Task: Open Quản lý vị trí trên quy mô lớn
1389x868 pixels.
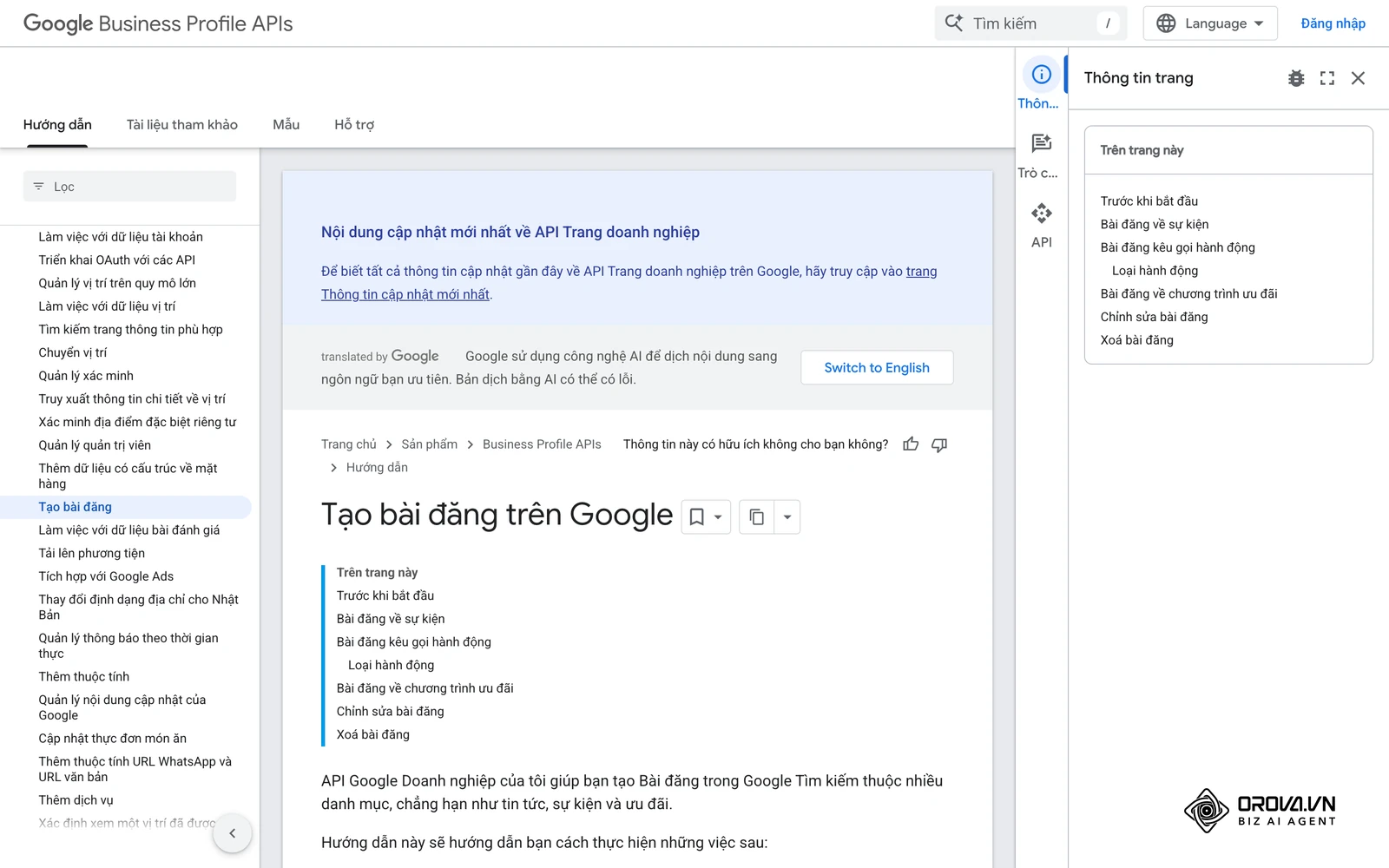Action: 117,283
